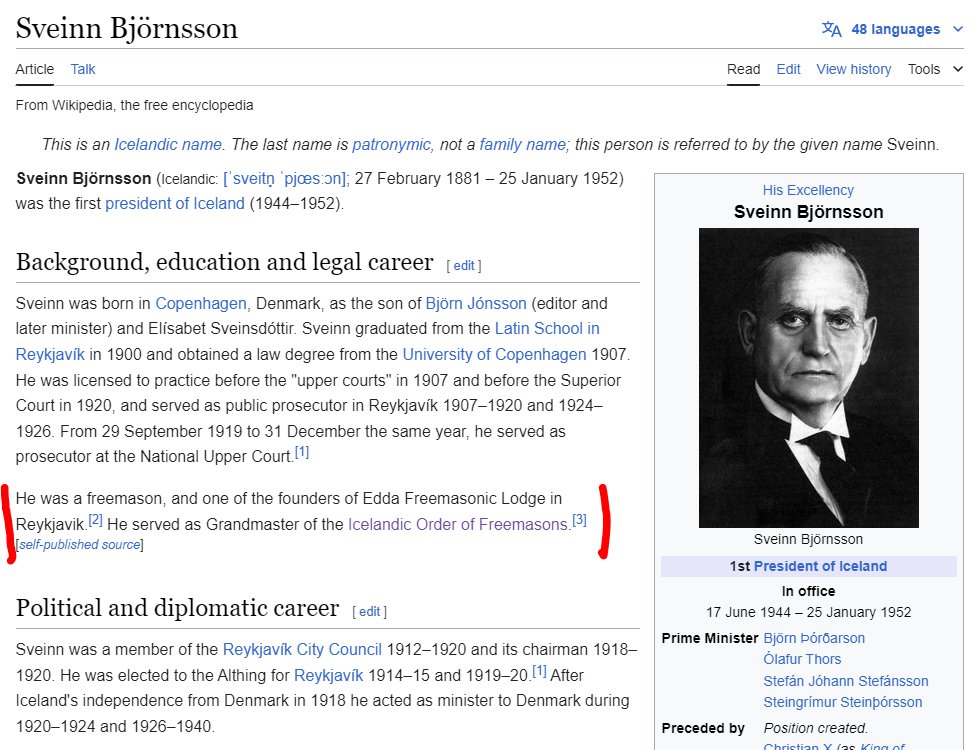The width and height of the screenshot is (975, 750).
Task: Open the Icelandic Order of Freemasons link
Action: (458, 524)
